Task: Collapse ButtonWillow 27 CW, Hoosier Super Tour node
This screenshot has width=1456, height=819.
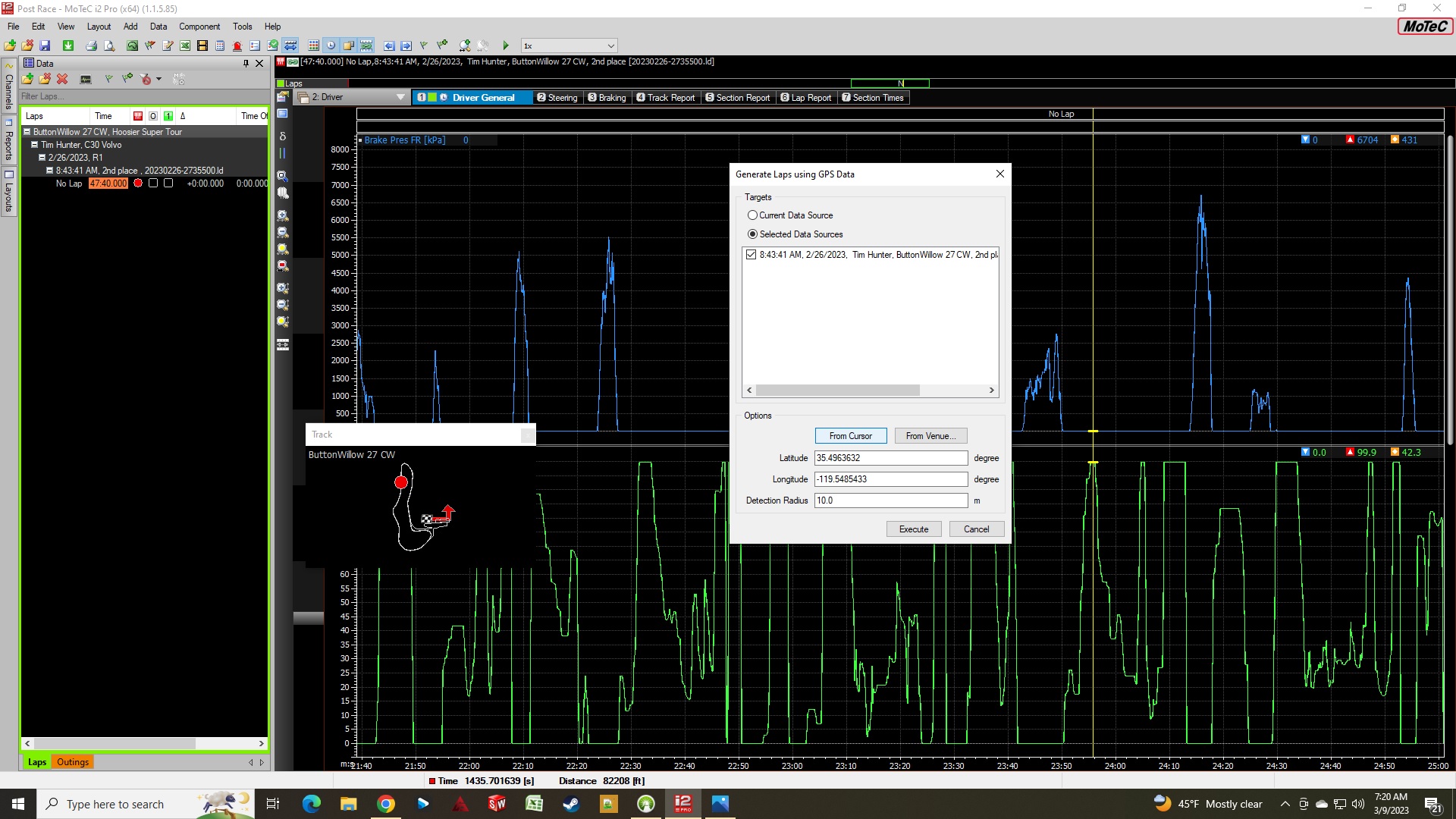Action: (x=27, y=132)
